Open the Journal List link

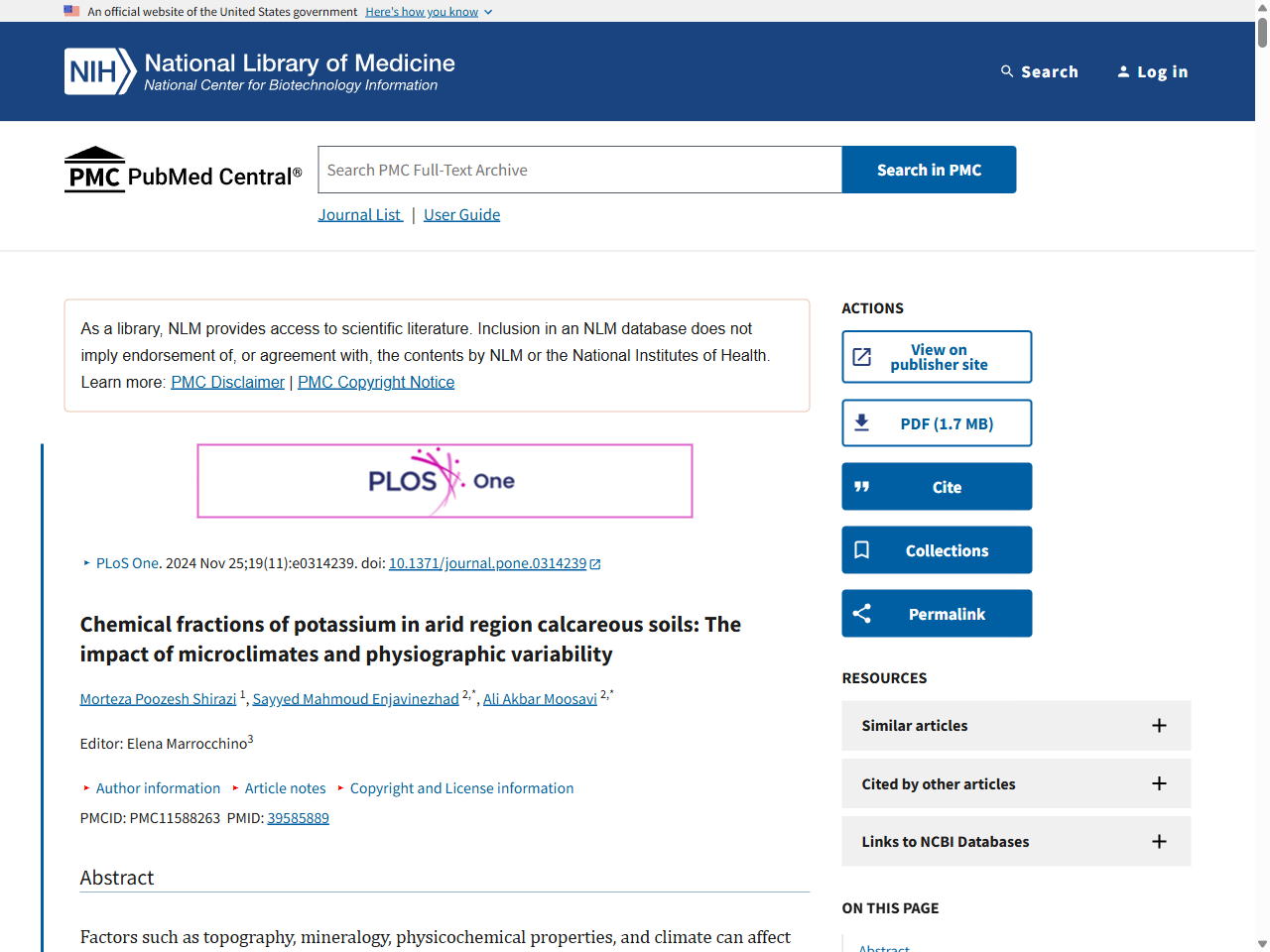[360, 215]
